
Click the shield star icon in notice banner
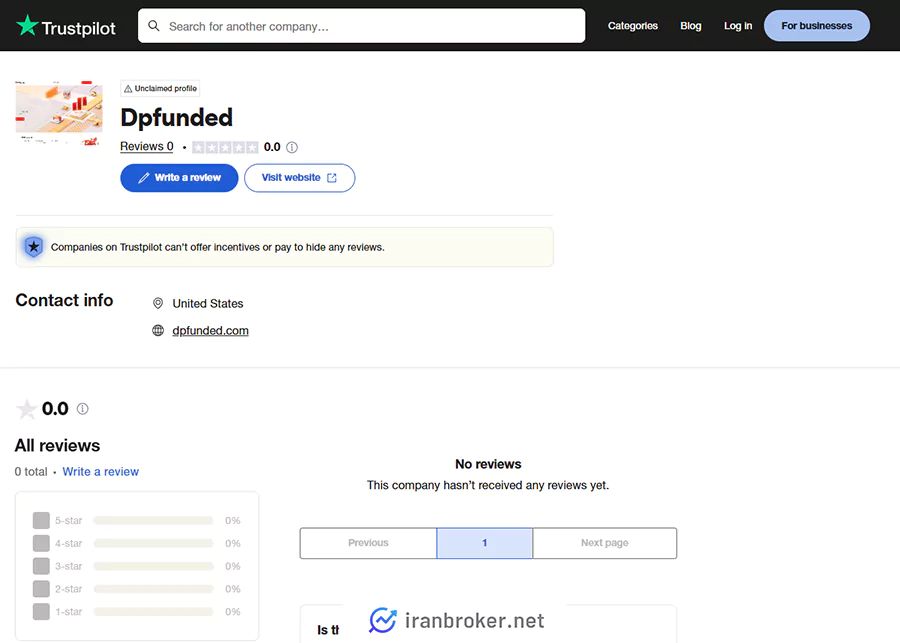(34, 247)
